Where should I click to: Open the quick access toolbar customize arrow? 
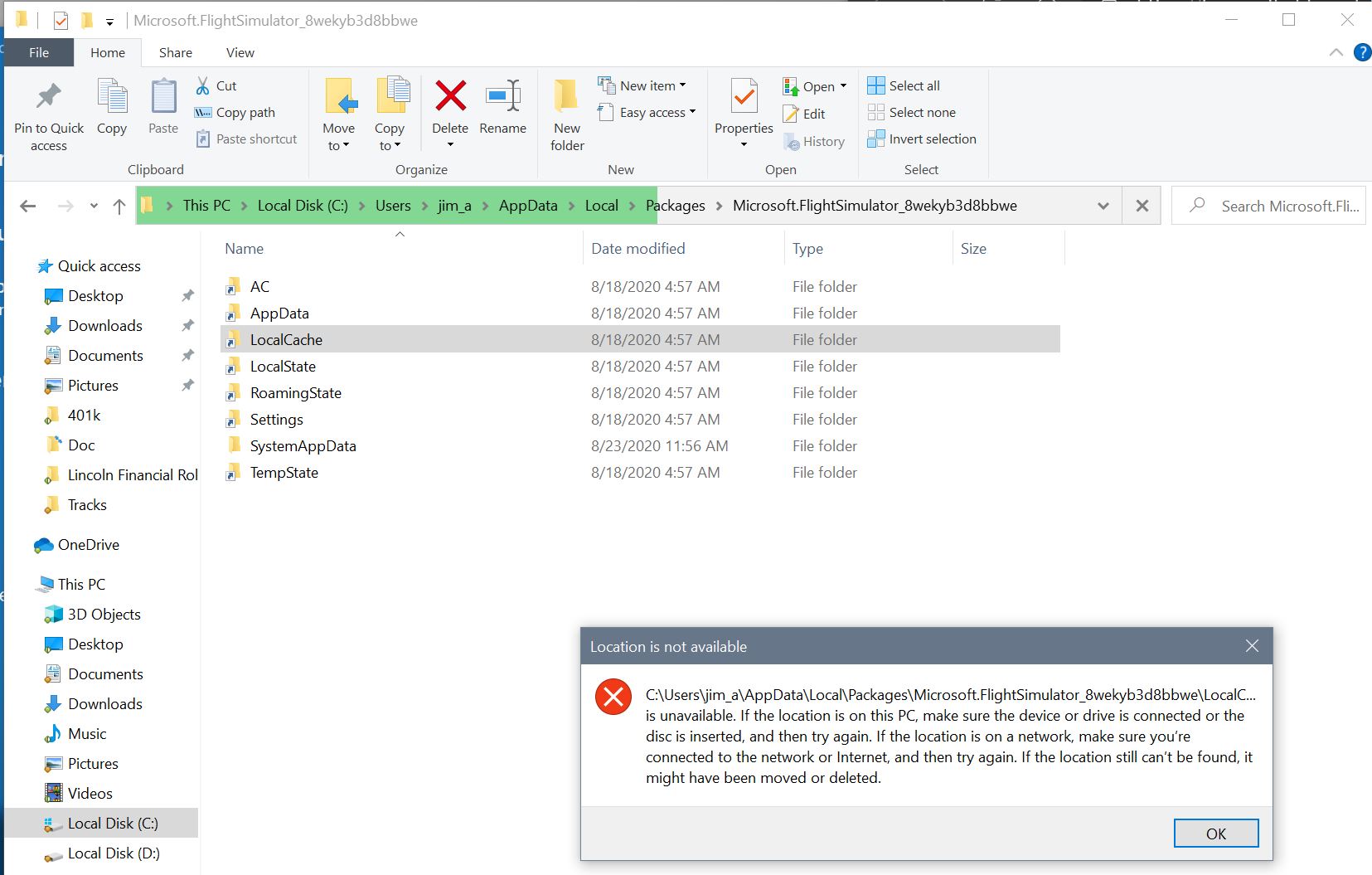[109, 22]
